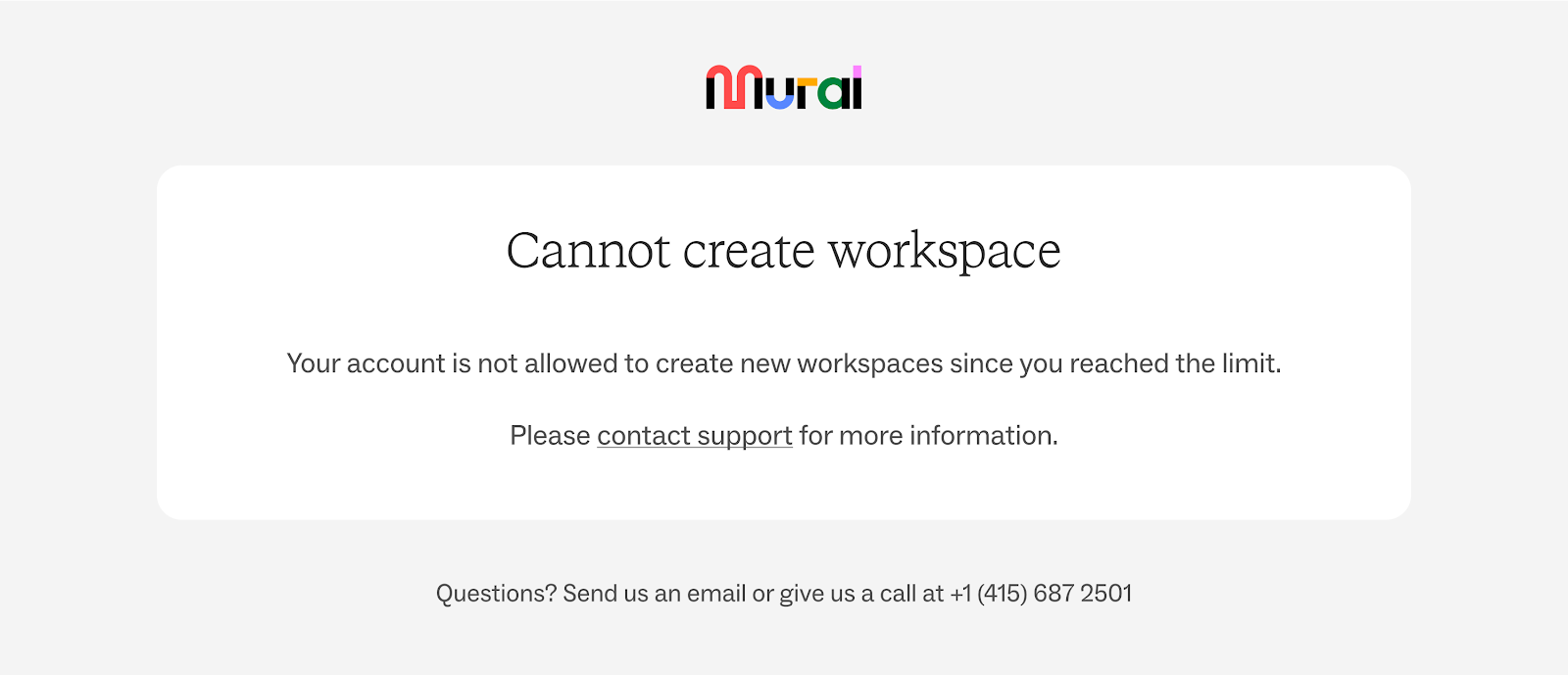1568x675 pixels.
Task: Click the phone number +1 (415) 687 2501
Action: point(1041,594)
